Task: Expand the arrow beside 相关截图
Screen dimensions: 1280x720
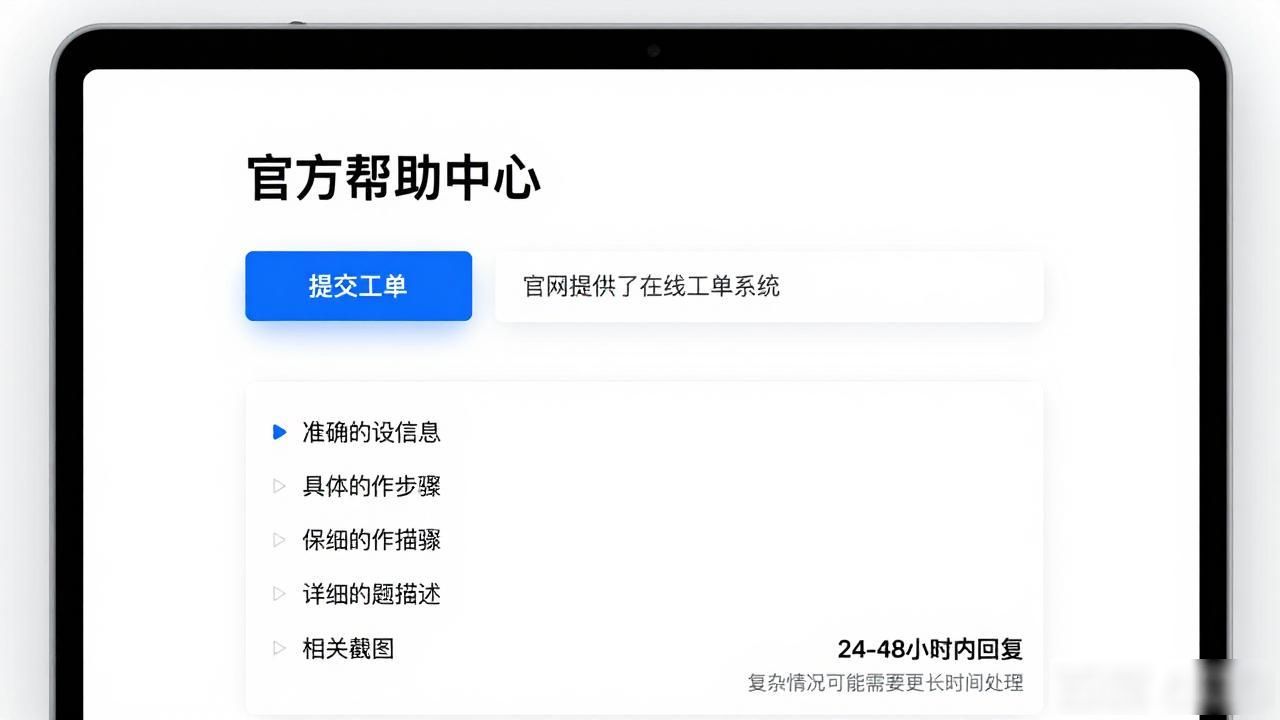Action: [280, 648]
